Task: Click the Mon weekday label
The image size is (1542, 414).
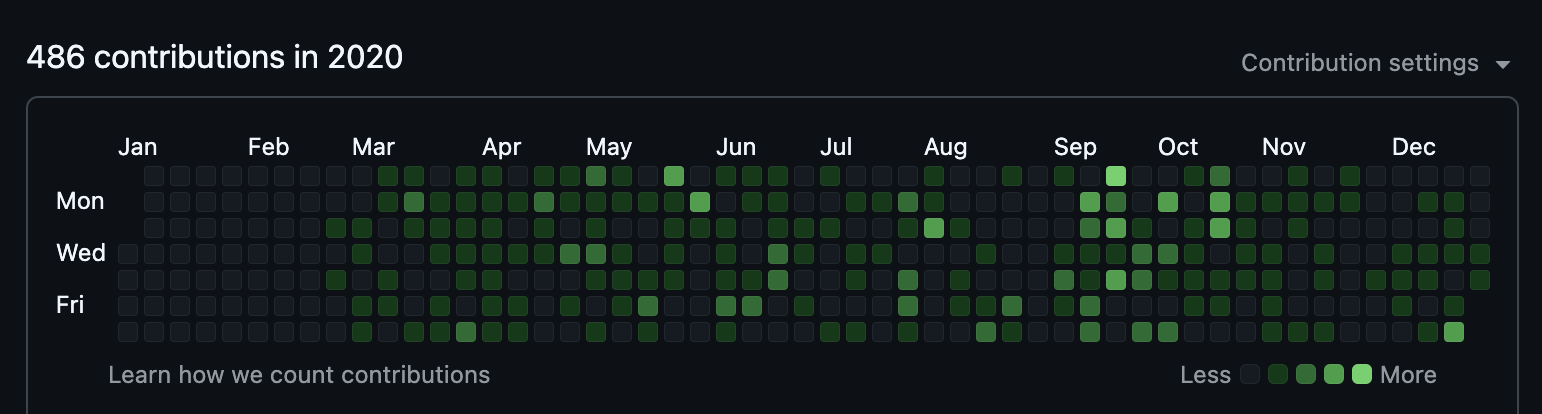Action: (80, 201)
